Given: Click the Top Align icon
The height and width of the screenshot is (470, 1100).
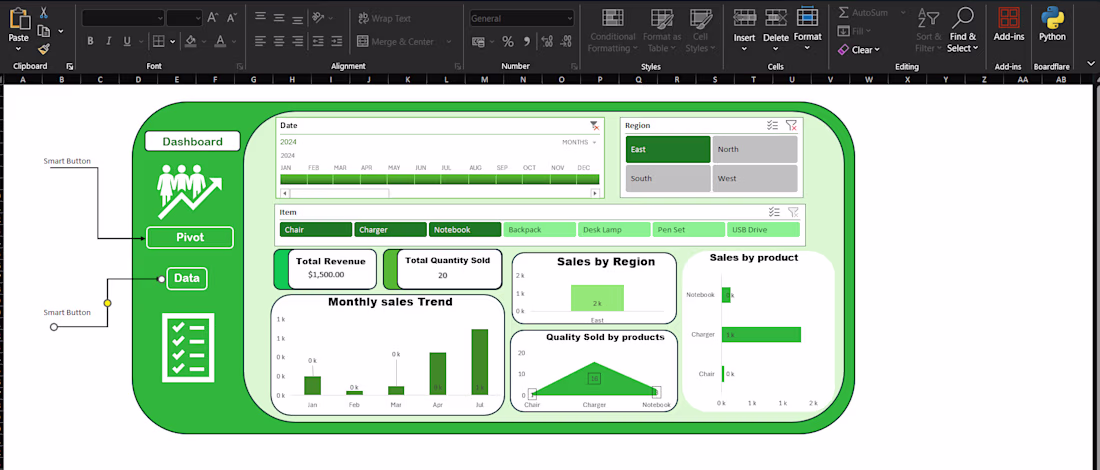Looking at the screenshot, I should coord(260,18).
